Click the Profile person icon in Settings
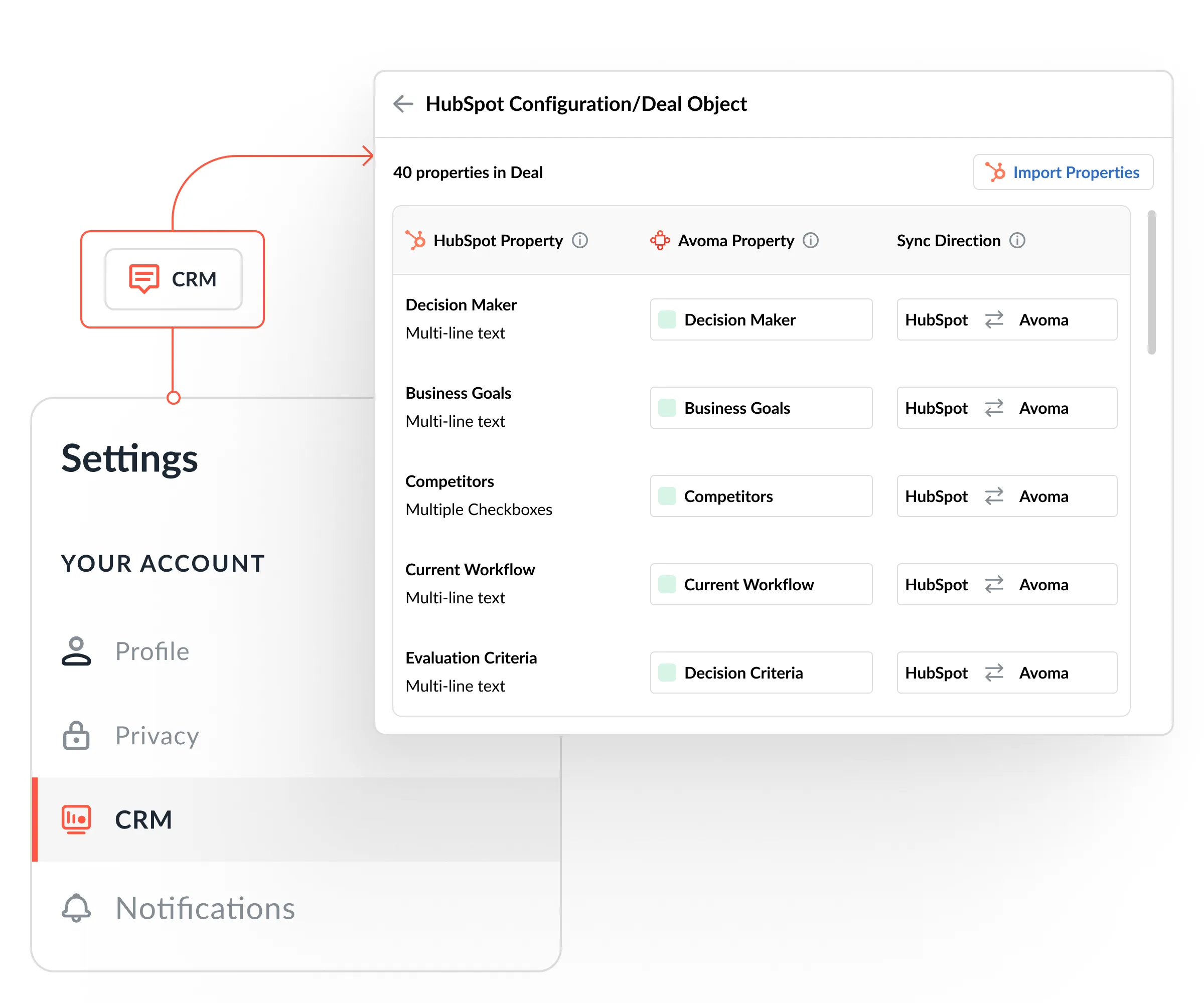The width and height of the screenshot is (1204, 1003). click(x=76, y=651)
